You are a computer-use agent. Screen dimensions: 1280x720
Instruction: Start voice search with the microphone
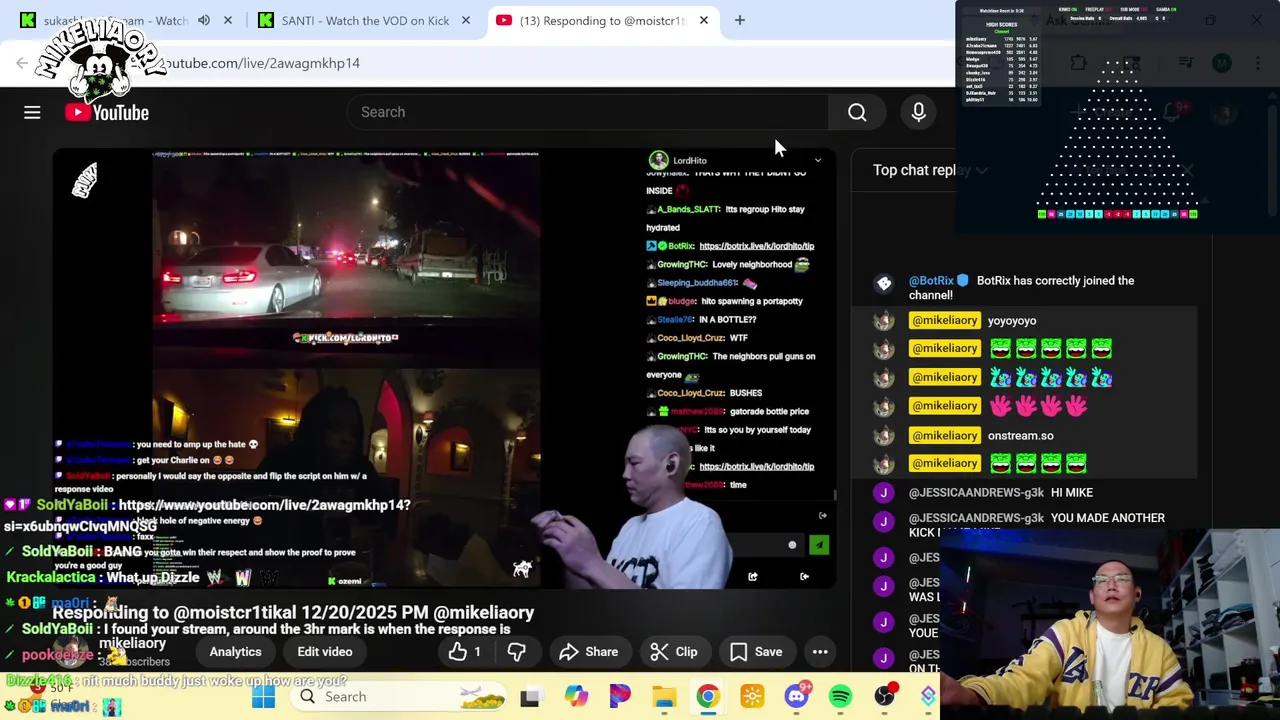pos(918,112)
